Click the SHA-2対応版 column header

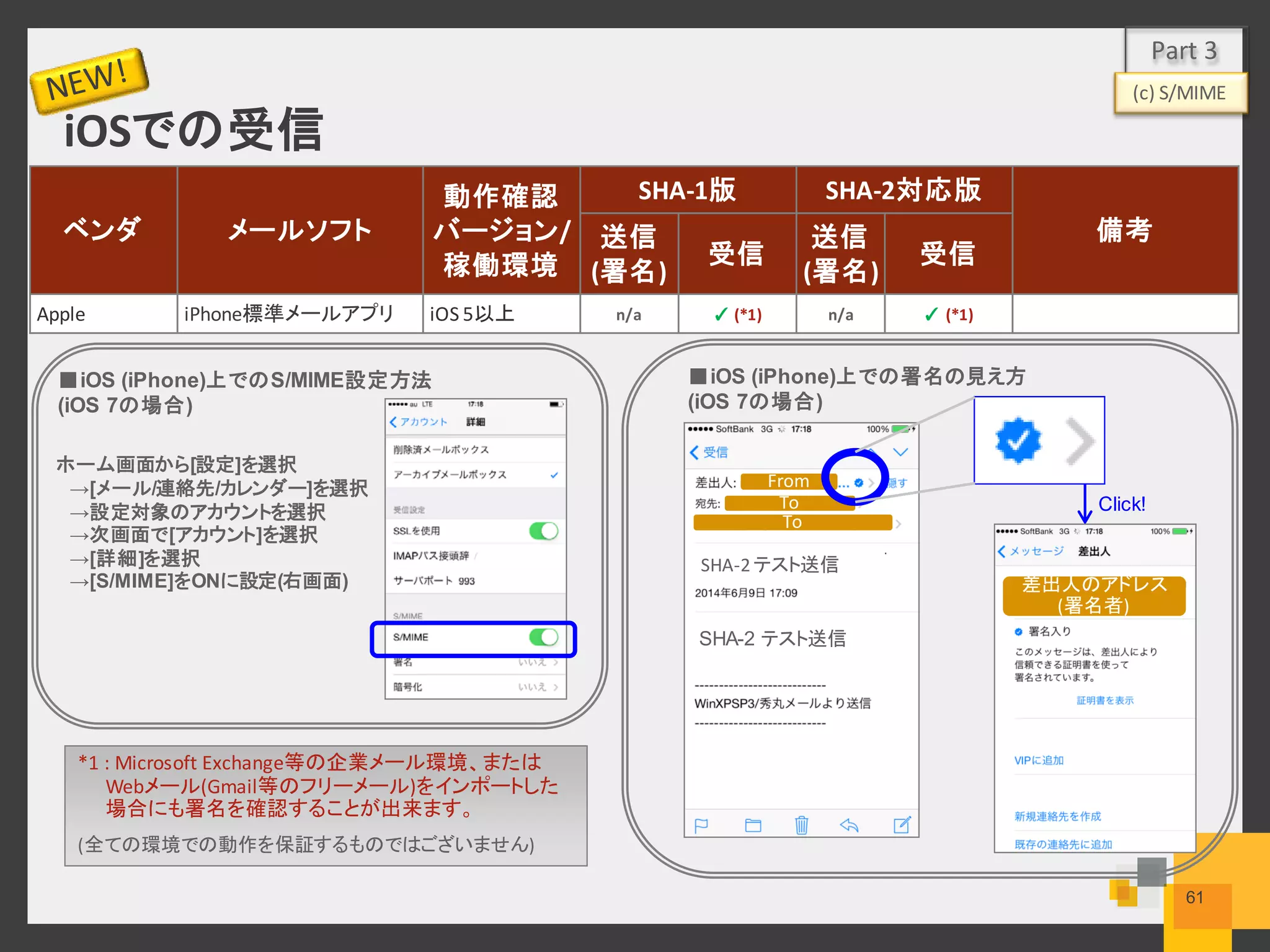[x=904, y=190]
